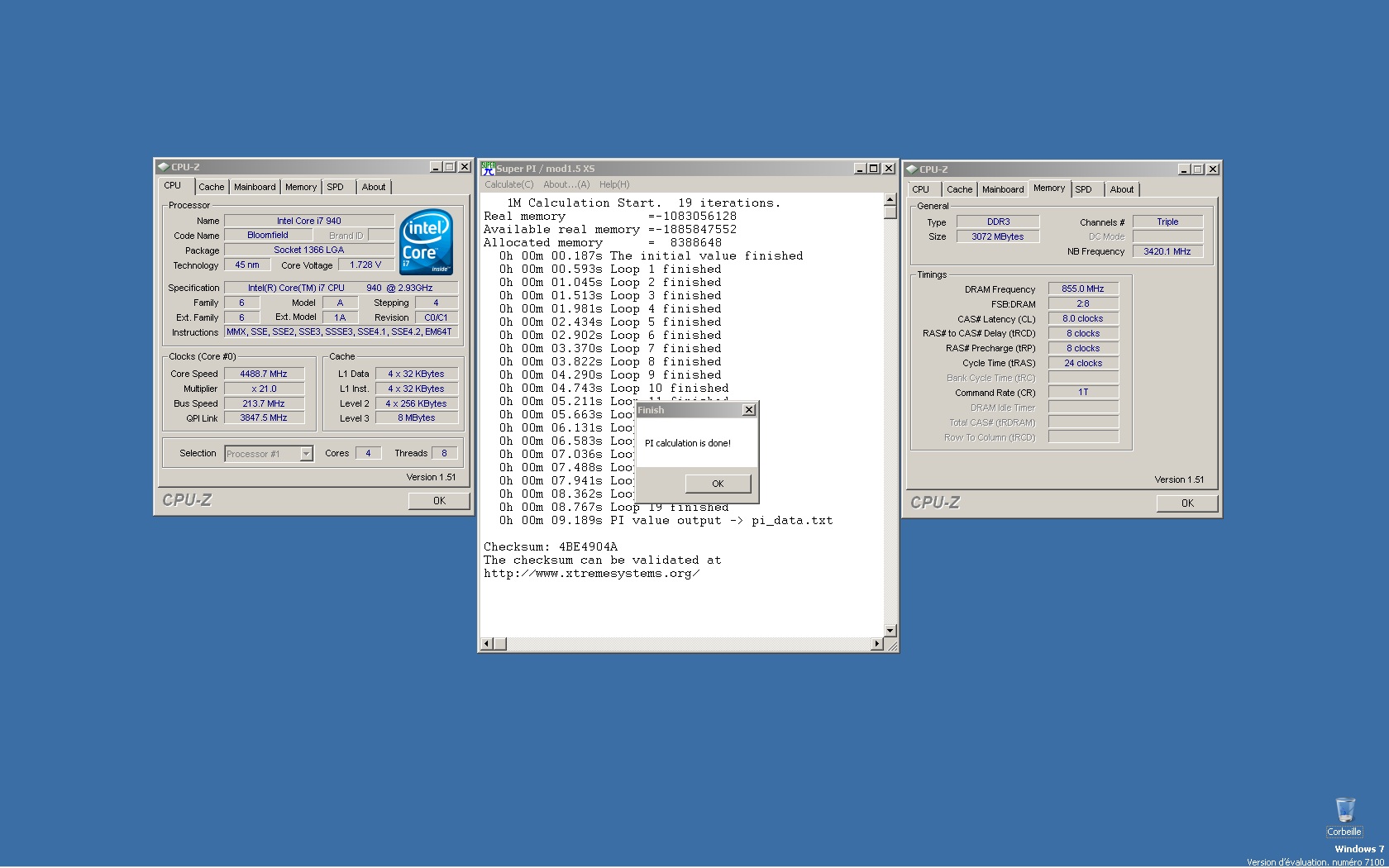
Task: Click Command Rate value 1T
Action: 1083,393
